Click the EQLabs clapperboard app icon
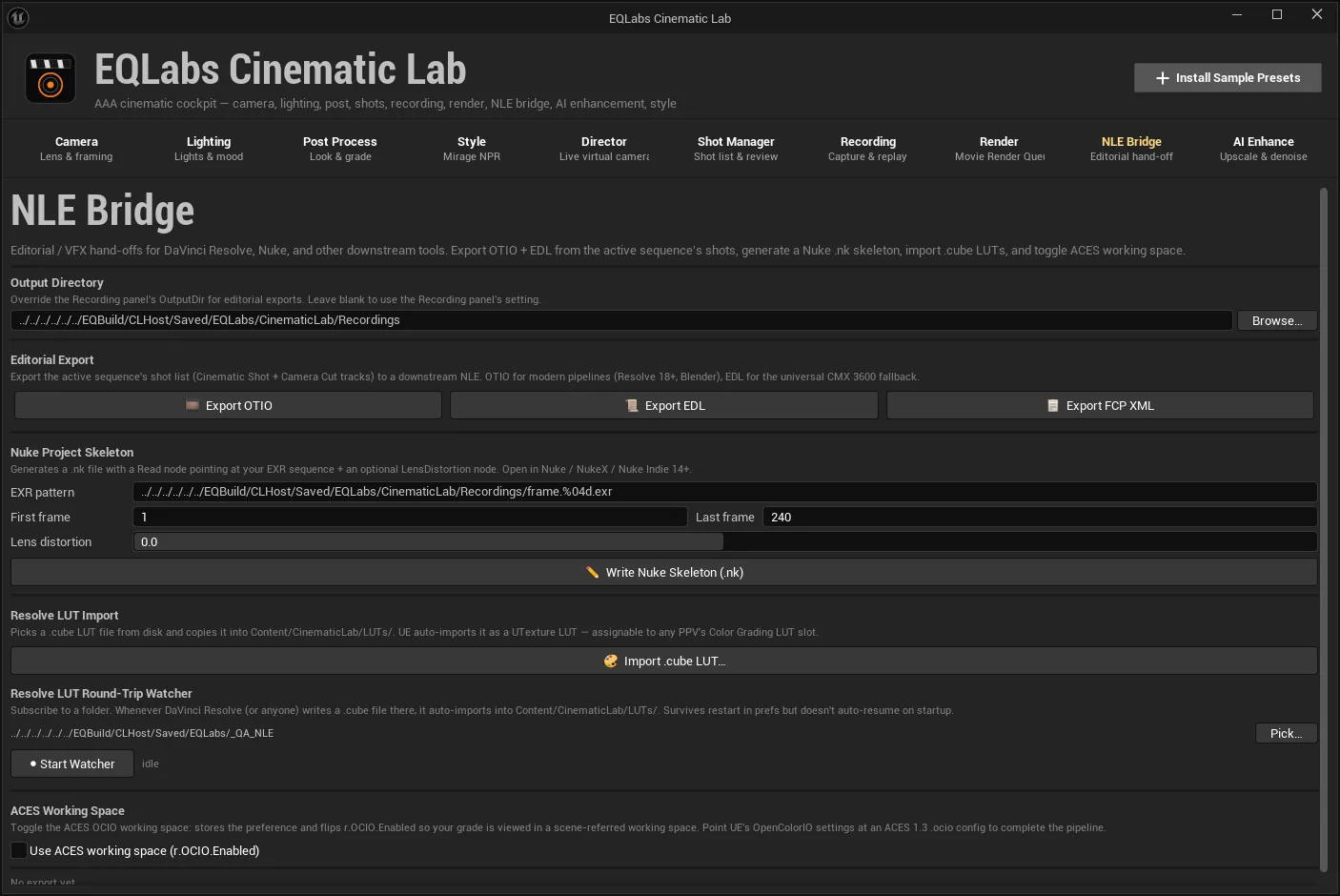Screen dimensions: 1340x896 point(50,78)
